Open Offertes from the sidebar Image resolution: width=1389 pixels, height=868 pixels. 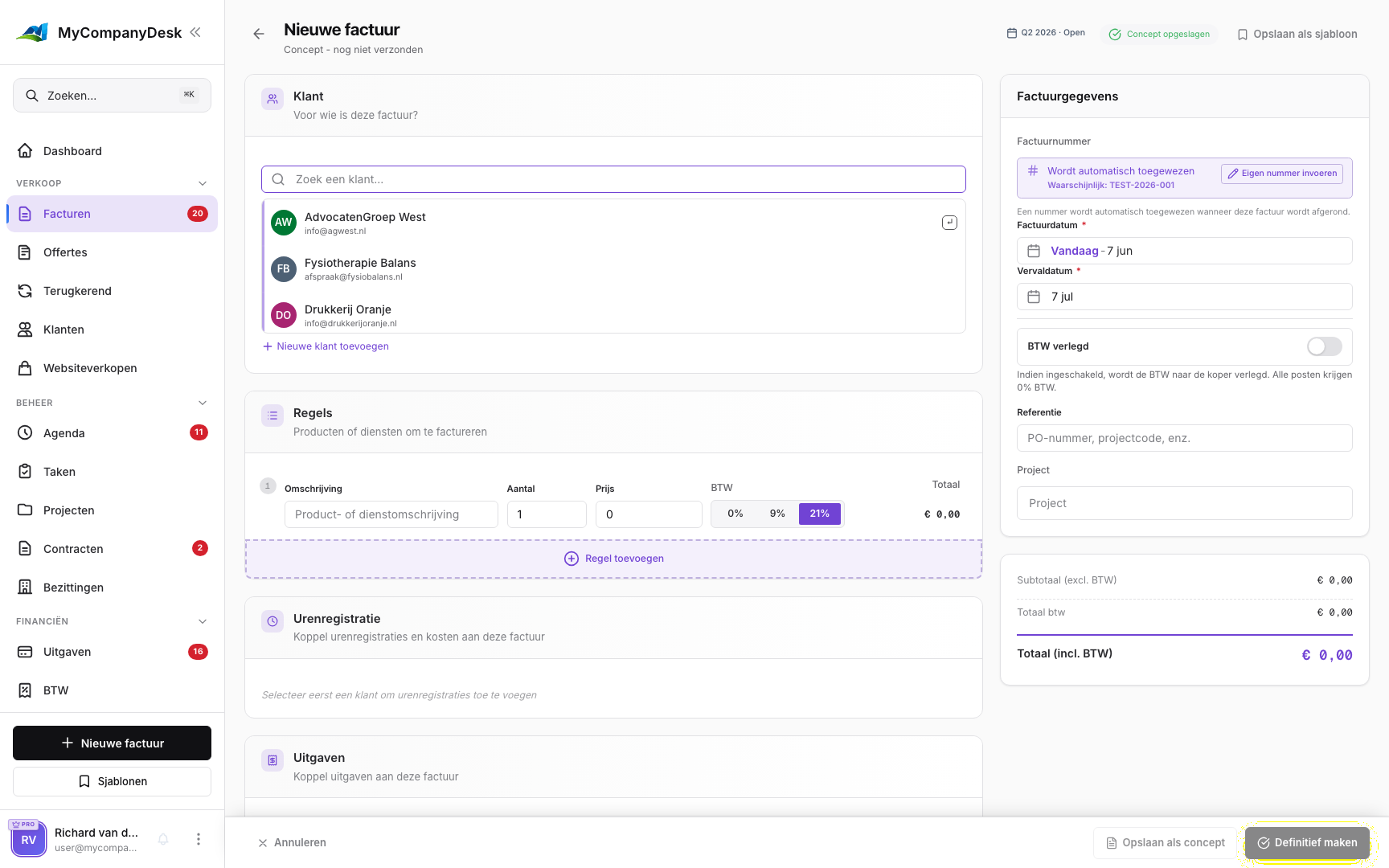tap(112, 252)
